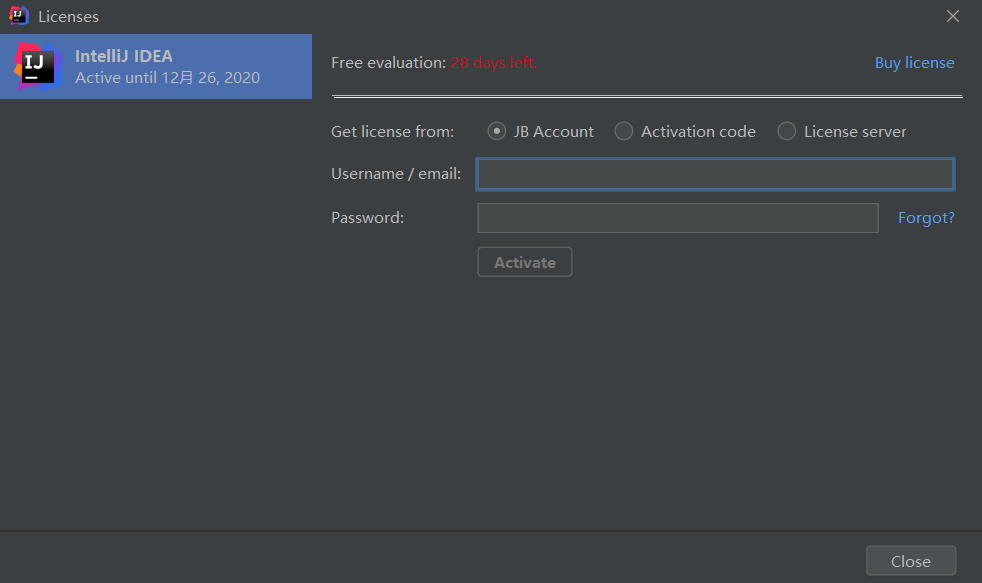Click the 'Password:' label
Viewport: 982px width, 583px height.
click(x=367, y=217)
